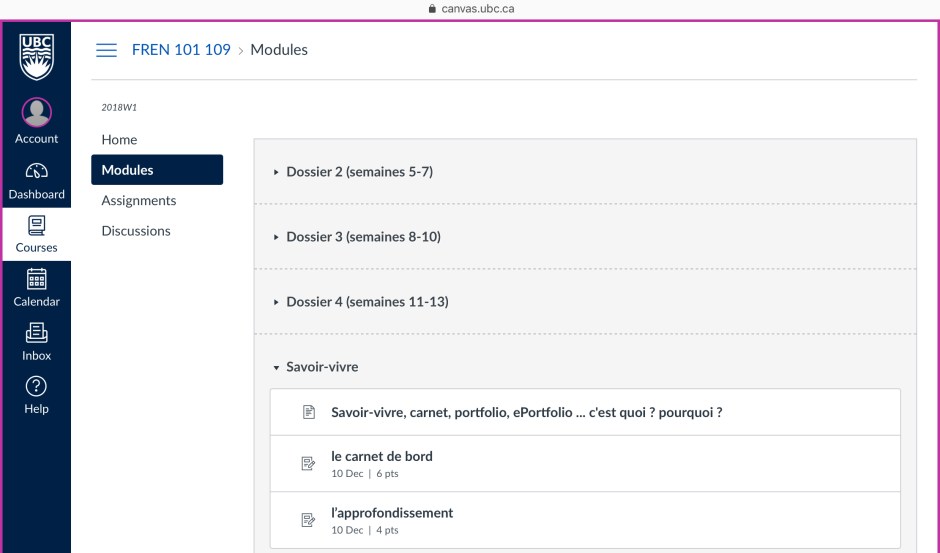This screenshot has width=940, height=553.
Task: Click the UBC logo in sidebar
Action: (x=36, y=54)
